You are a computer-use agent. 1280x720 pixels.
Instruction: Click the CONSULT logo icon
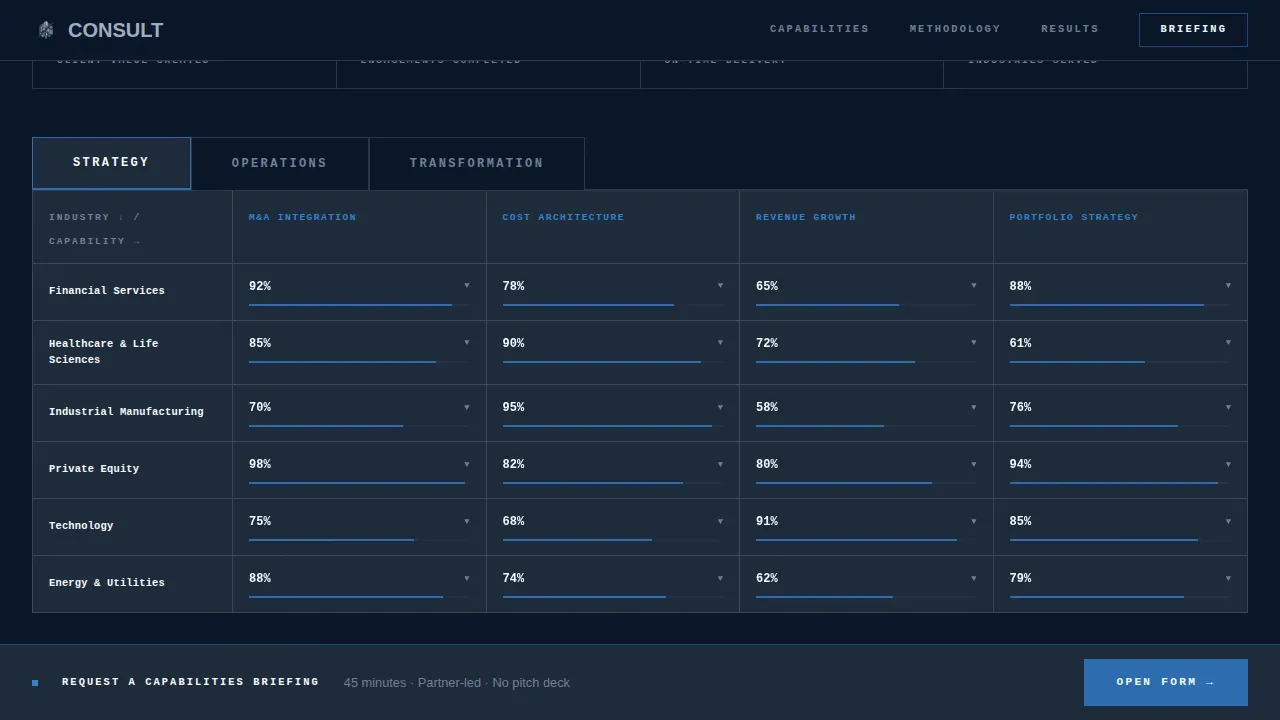tap(45, 30)
